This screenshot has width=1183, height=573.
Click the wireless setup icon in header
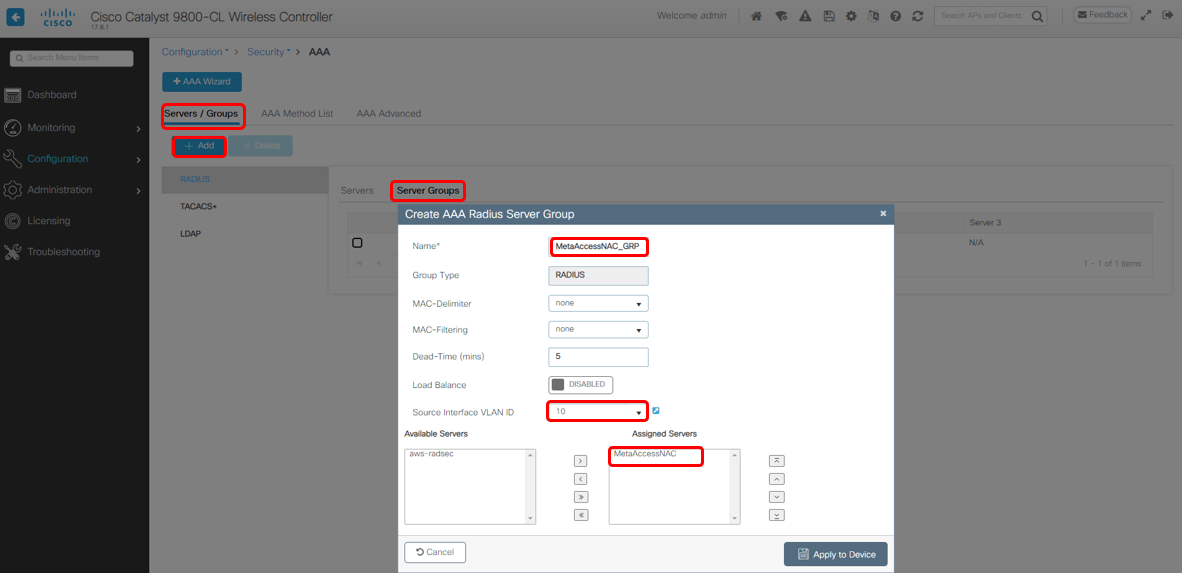click(x=781, y=16)
